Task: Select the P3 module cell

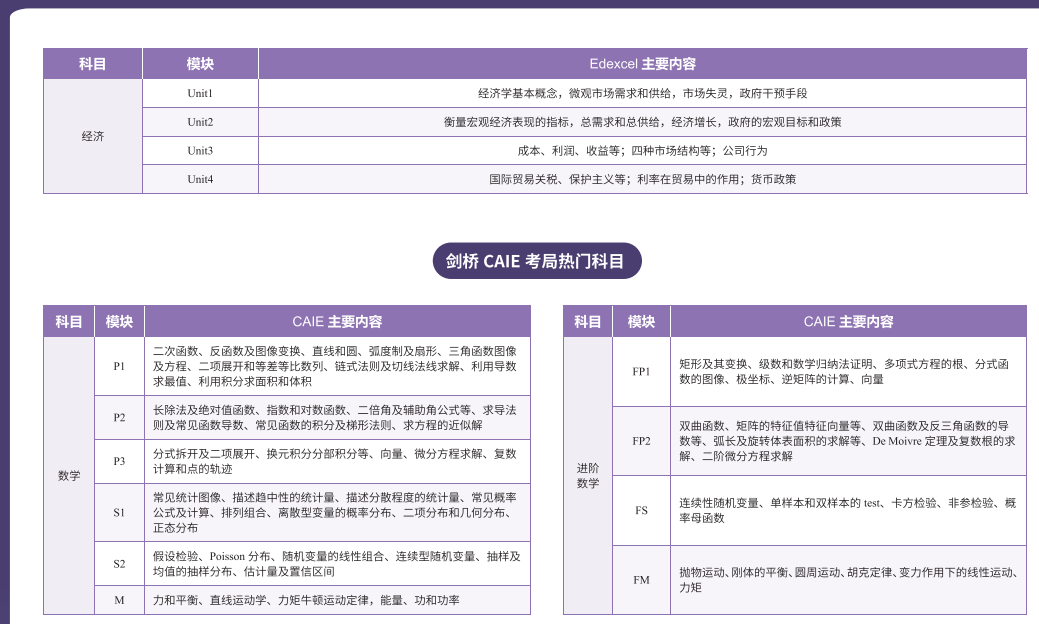Action: pyautogui.click(x=119, y=461)
